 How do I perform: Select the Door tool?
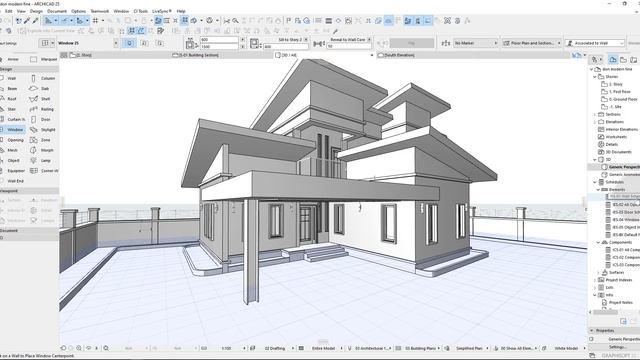[x=43, y=119]
